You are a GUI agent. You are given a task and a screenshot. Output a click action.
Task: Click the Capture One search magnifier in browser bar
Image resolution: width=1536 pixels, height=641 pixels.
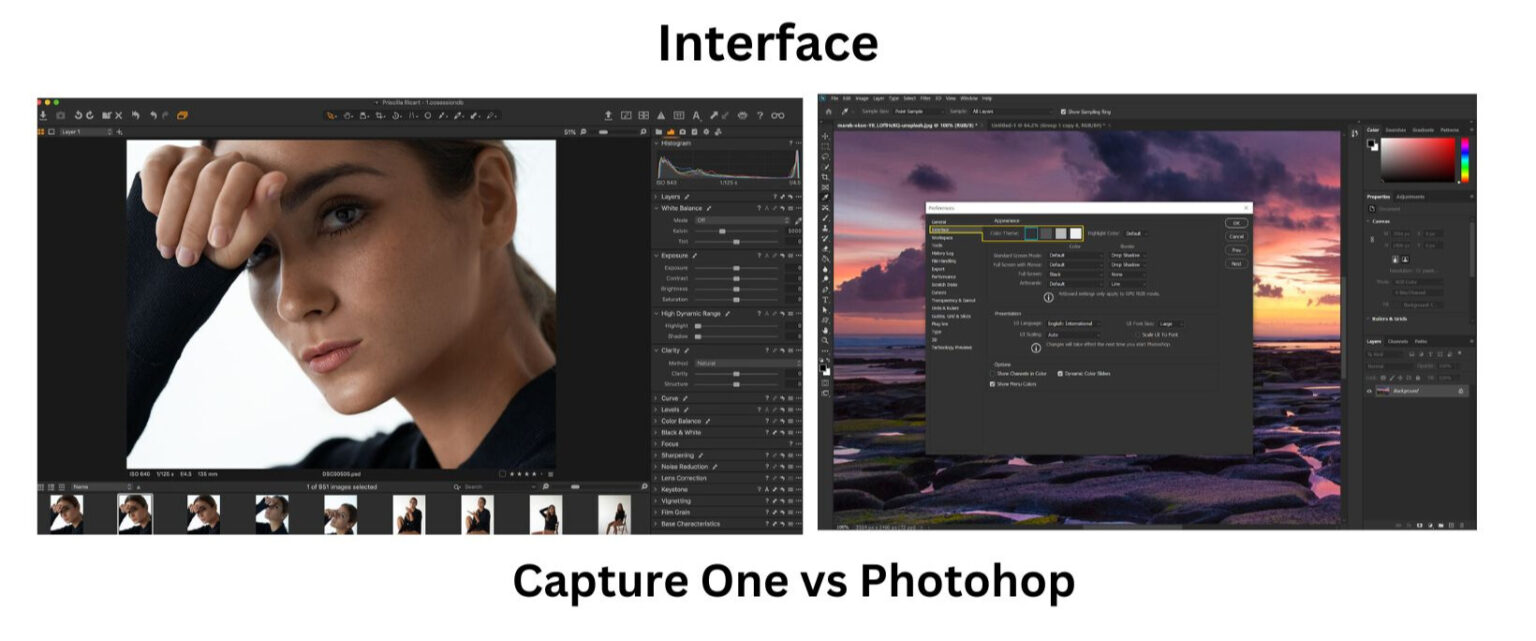pos(457,486)
